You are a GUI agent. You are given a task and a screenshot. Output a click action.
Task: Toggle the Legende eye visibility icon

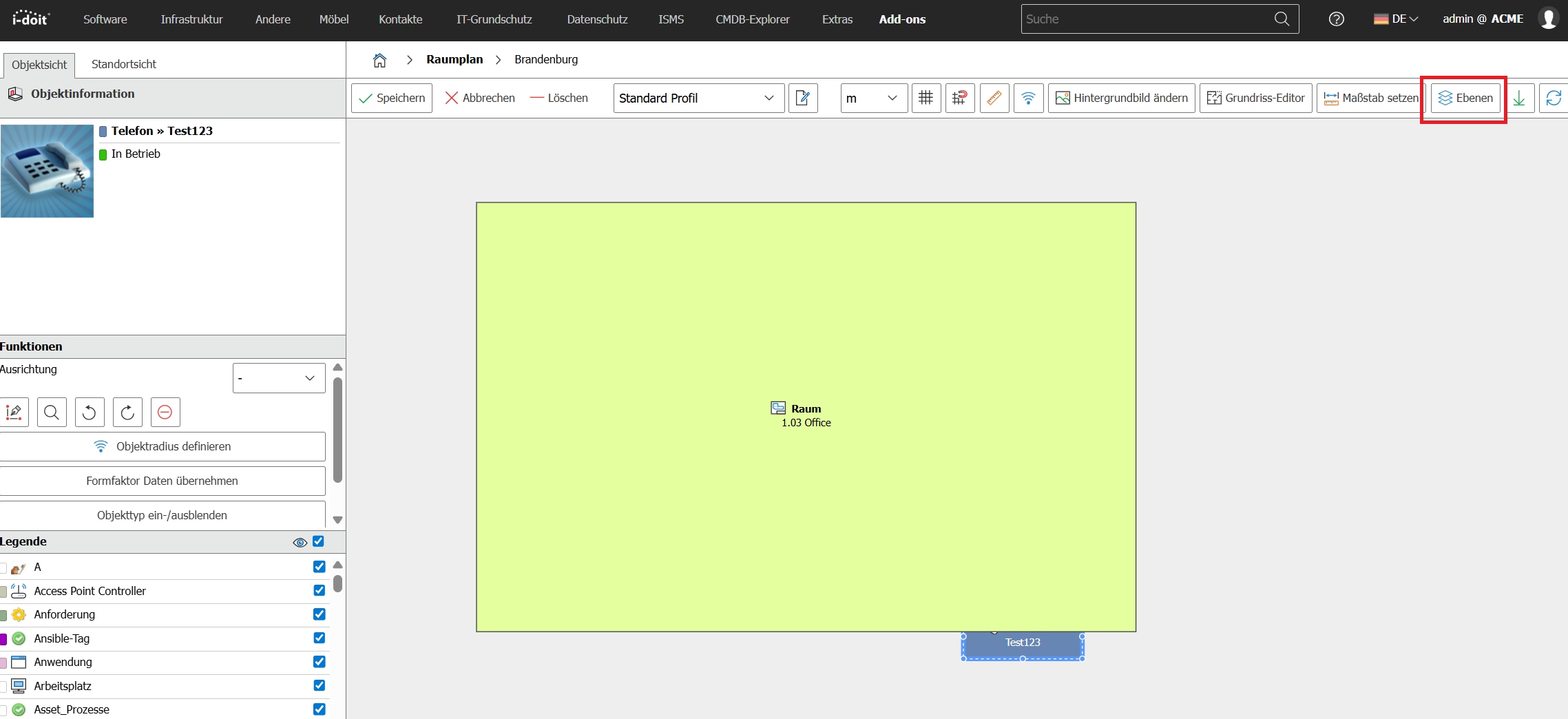[300, 542]
